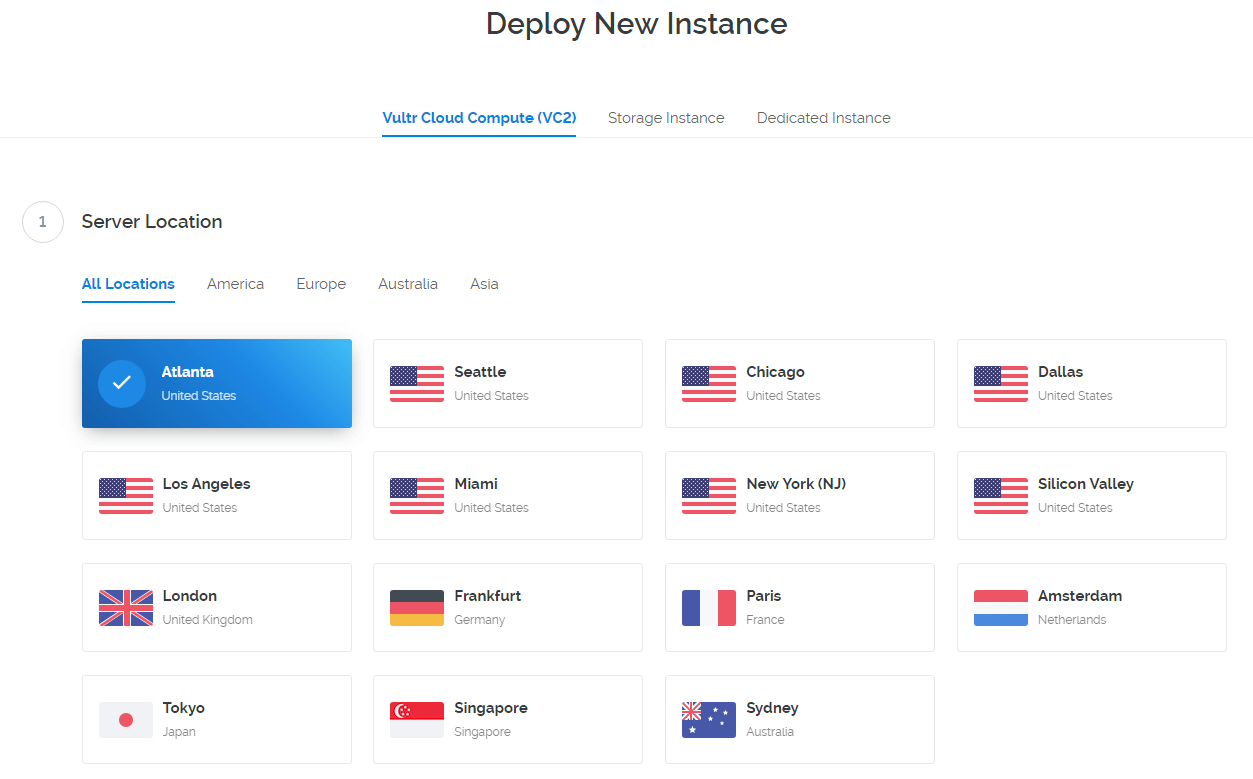This screenshot has width=1253, height=779.
Task: Show only Australia server locations
Action: click(x=408, y=284)
